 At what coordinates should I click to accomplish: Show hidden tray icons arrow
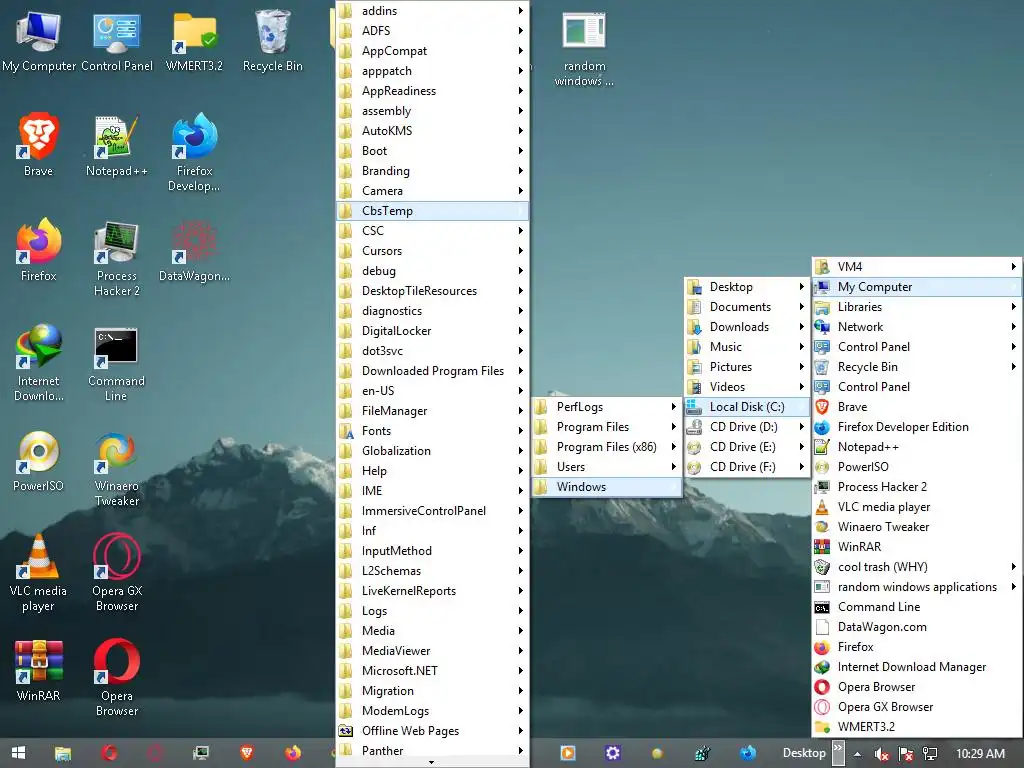point(857,754)
